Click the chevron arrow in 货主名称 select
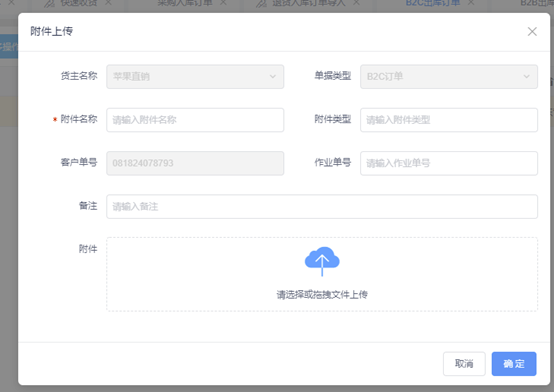The image size is (554, 392). click(273, 76)
